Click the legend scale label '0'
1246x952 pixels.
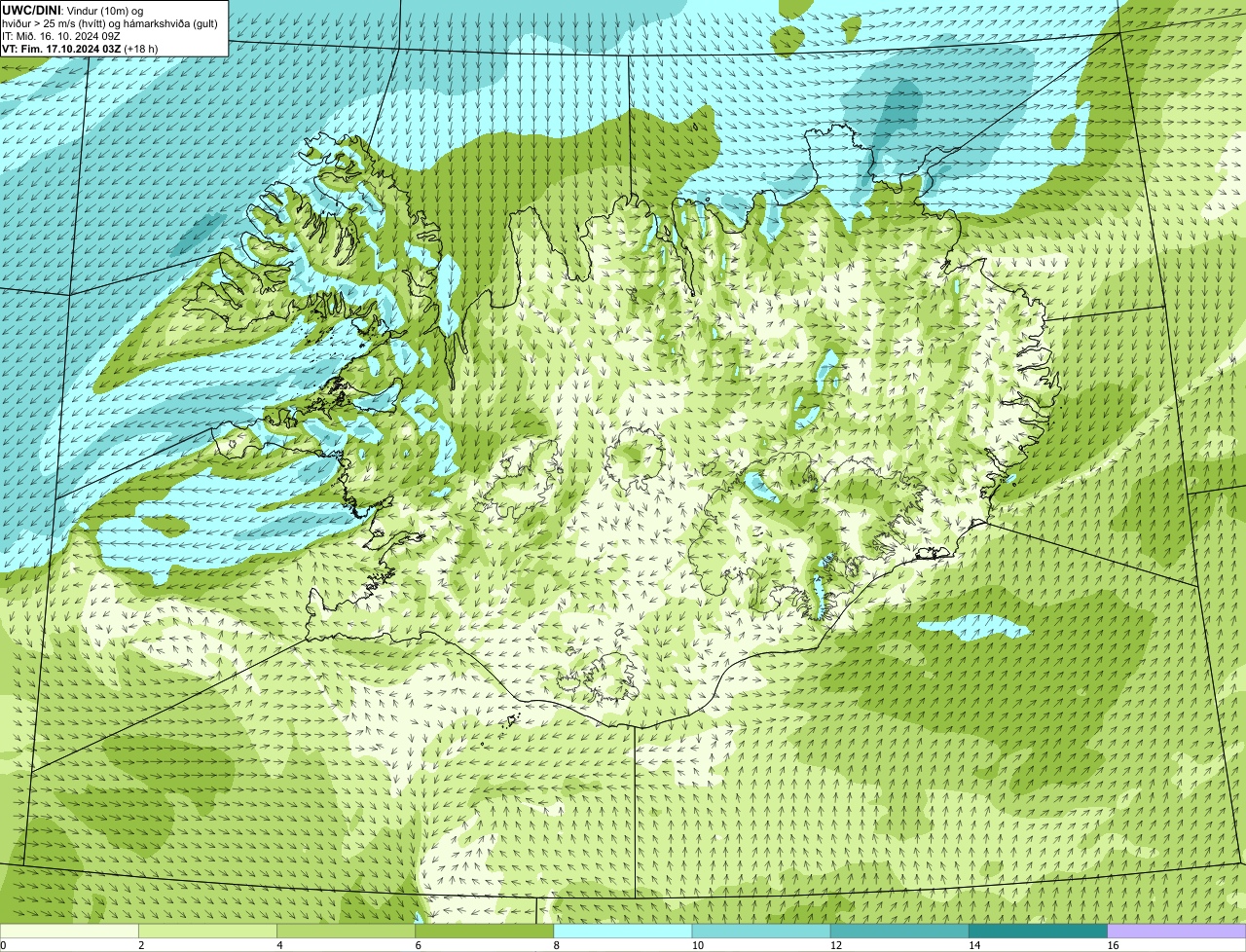[3, 945]
